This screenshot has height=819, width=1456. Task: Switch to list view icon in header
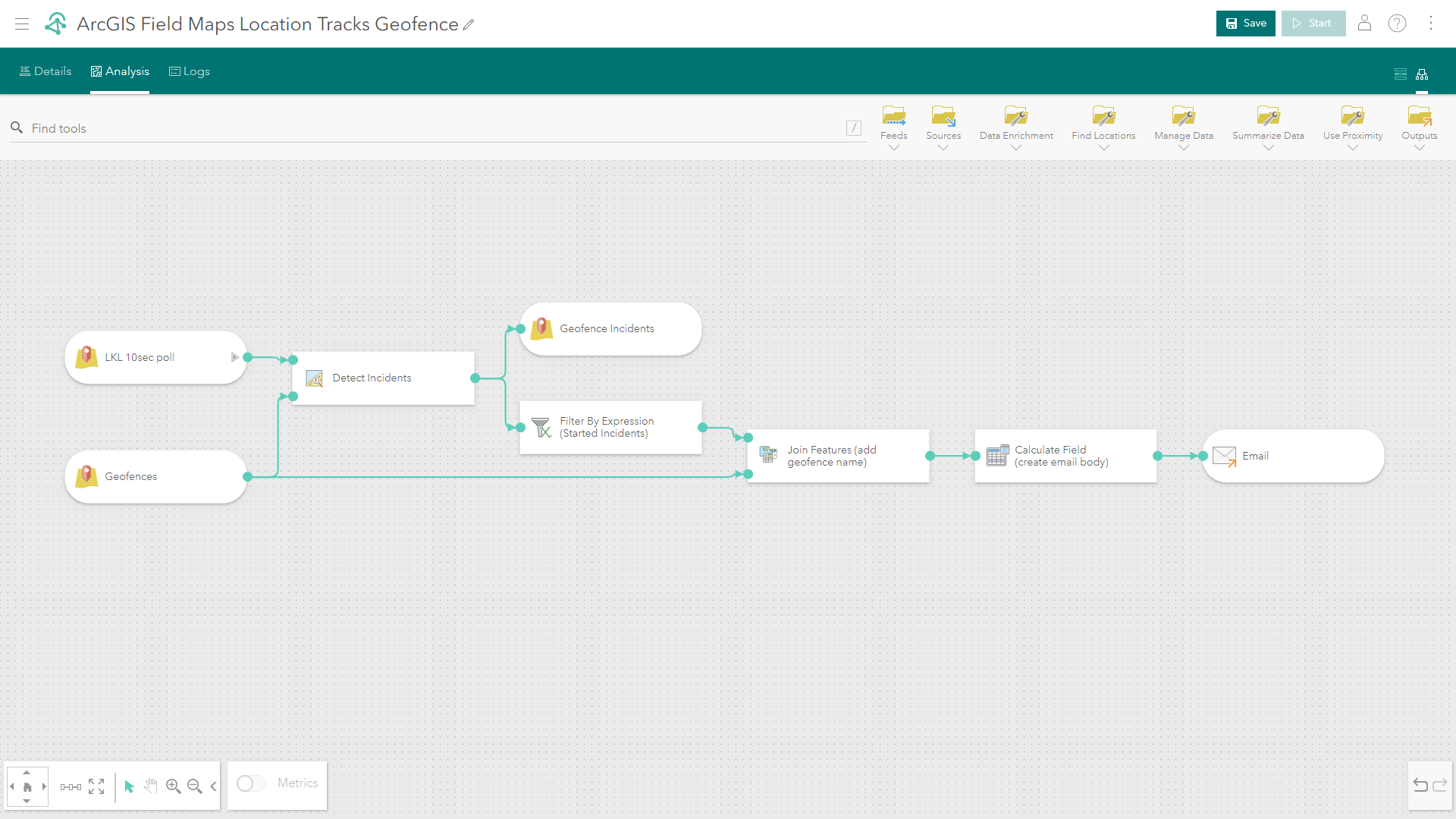coord(1401,74)
